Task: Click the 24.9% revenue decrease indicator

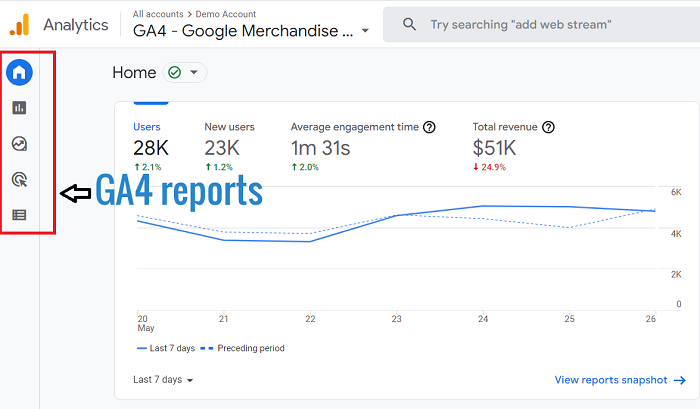Action: (x=489, y=167)
